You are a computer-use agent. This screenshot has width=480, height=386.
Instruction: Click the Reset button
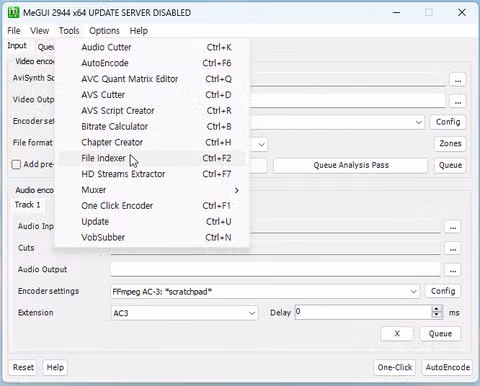(23, 367)
